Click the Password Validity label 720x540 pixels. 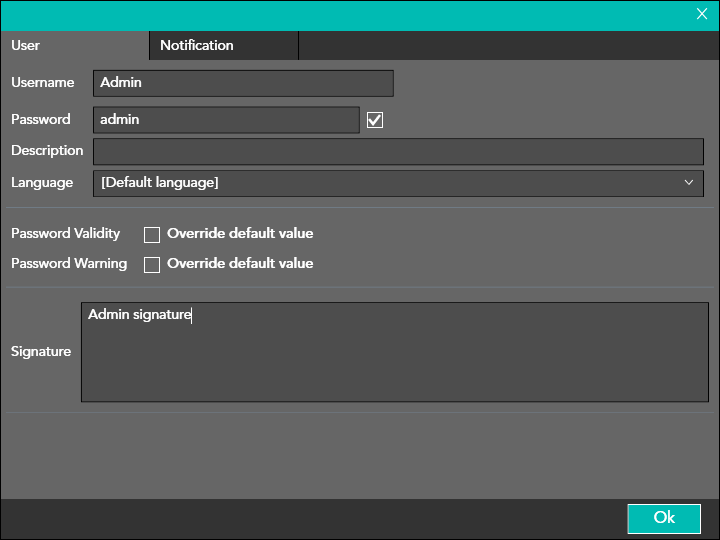pyautogui.click(x=65, y=233)
